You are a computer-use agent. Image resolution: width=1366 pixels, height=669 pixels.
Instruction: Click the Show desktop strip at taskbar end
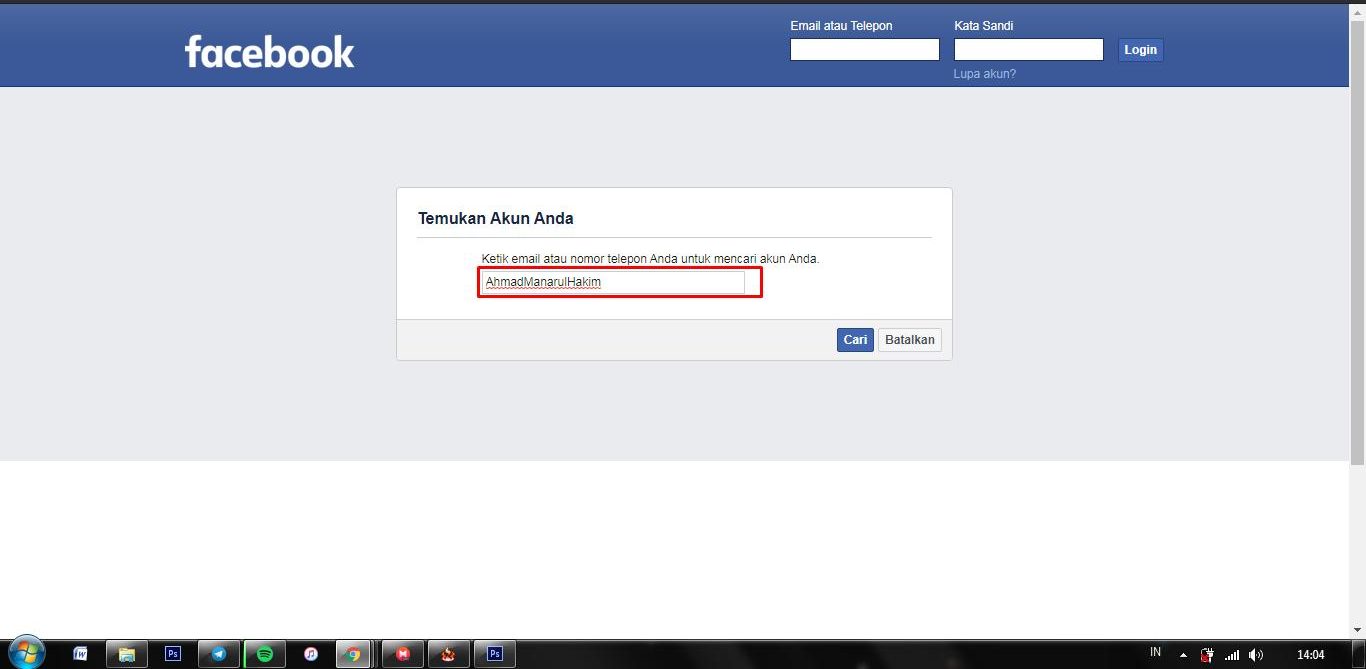pyautogui.click(x=1359, y=654)
